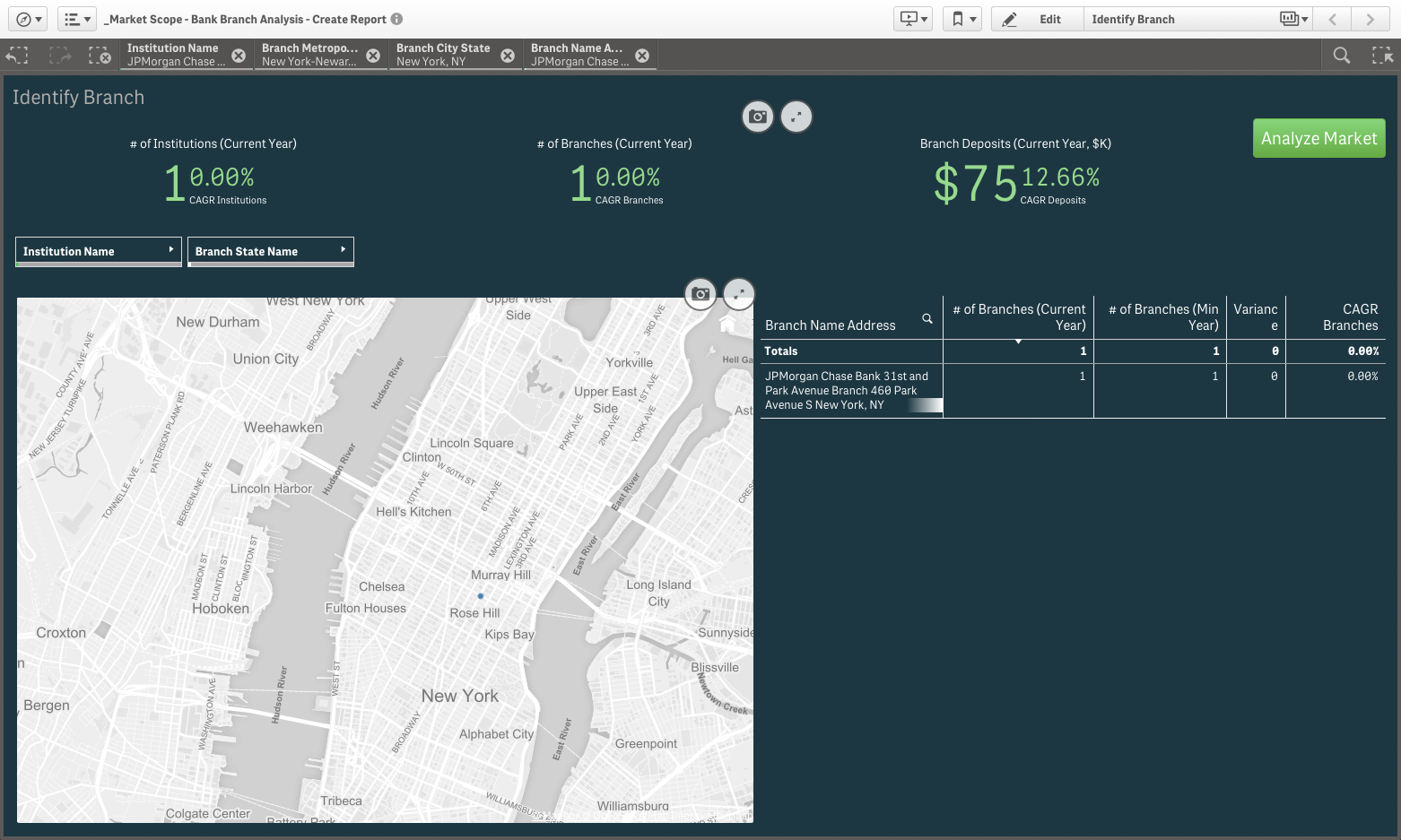This screenshot has height=840, width=1401.
Task: Step back in selections
Action: click(x=17, y=56)
